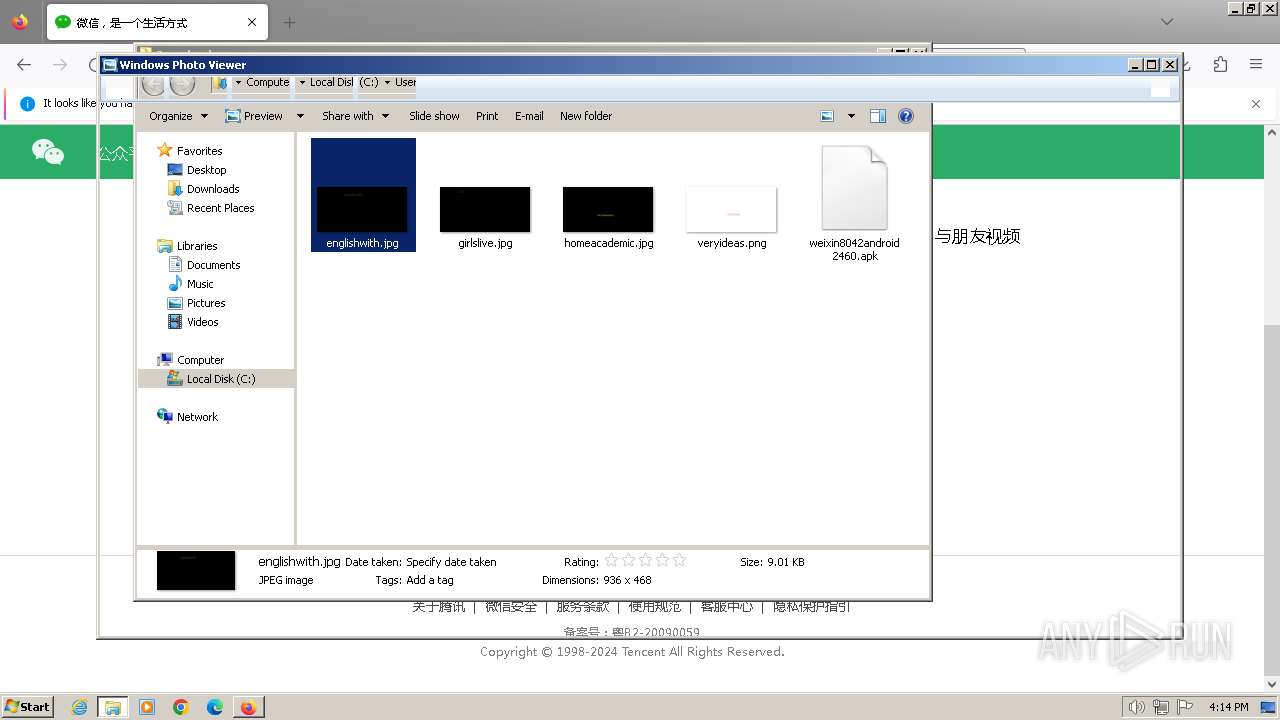Create a New folder
This screenshot has height=720, width=1280.
586,116
